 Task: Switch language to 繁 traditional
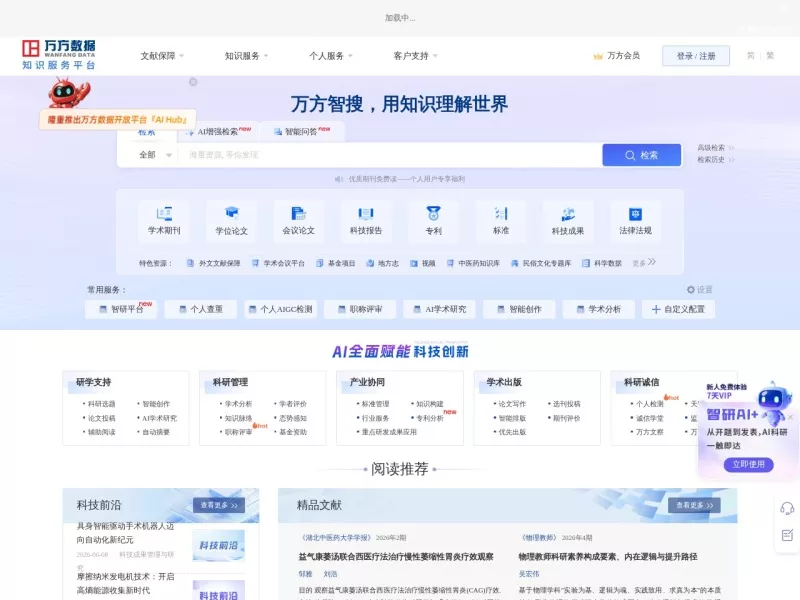tap(770, 56)
